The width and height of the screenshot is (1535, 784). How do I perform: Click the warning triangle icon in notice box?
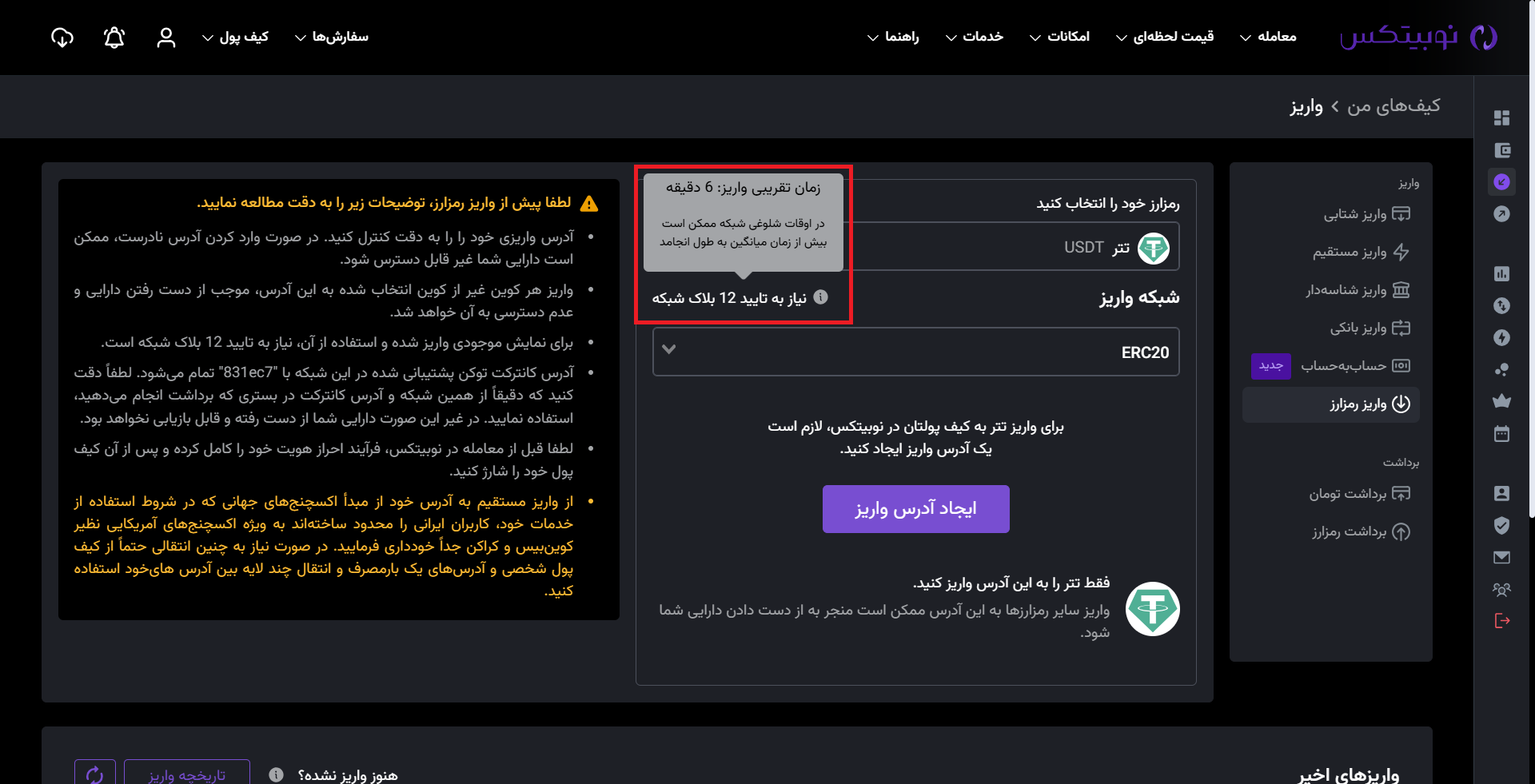click(x=589, y=203)
